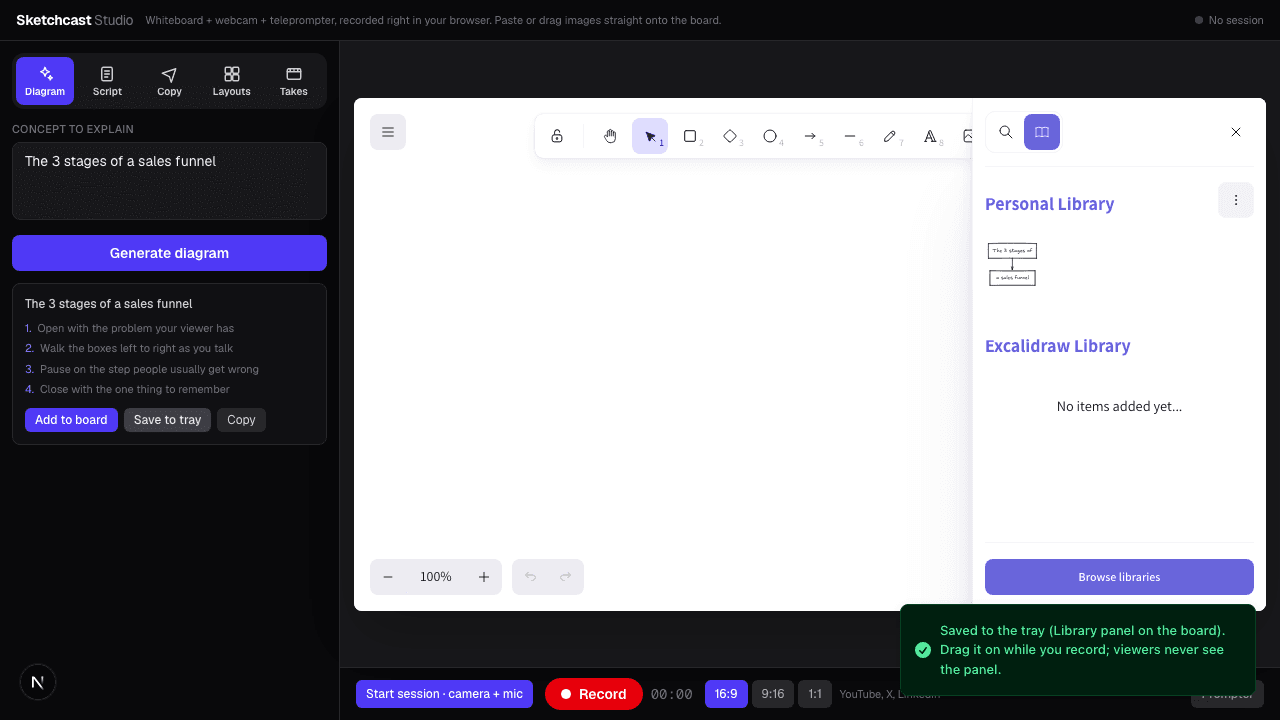
Task: Open the Excalidraw hamburger menu
Action: coord(388,132)
